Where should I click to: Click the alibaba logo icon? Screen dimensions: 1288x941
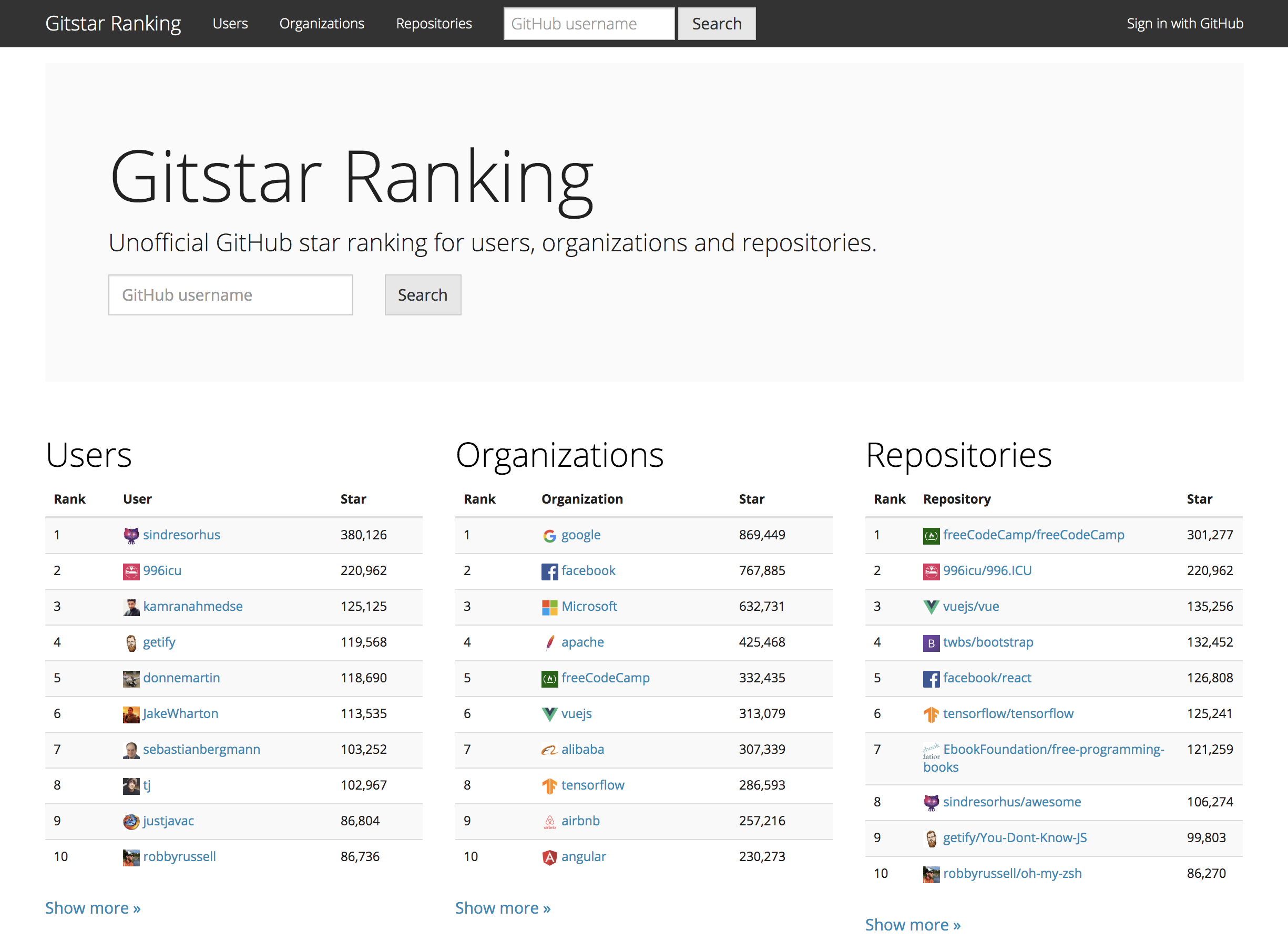[549, 750]
